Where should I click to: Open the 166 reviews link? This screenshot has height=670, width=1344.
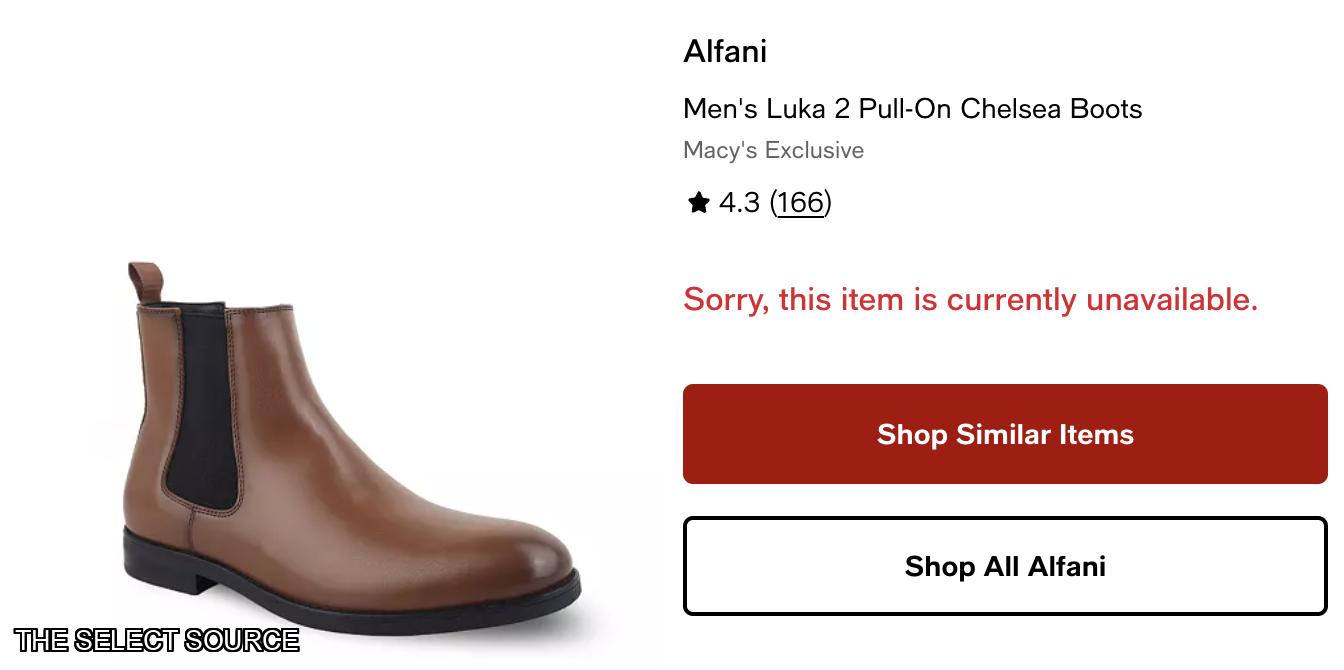pos(800,203)
